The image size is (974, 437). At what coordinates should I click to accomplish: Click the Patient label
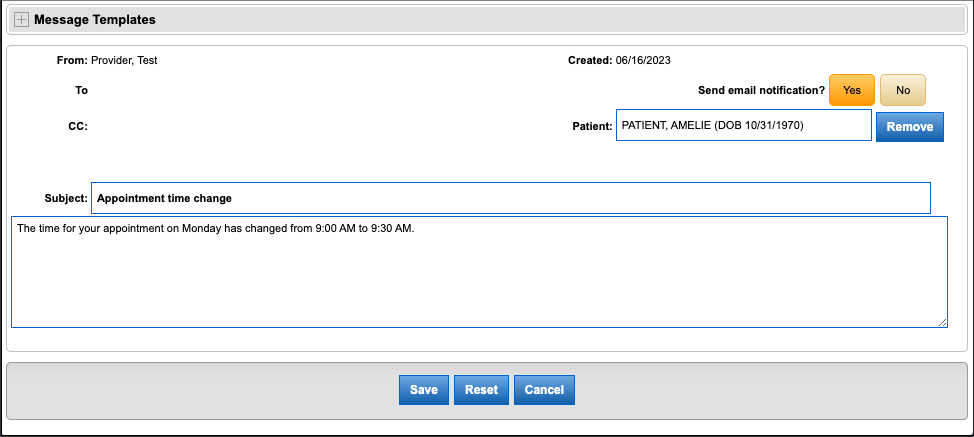click(590, 127)
